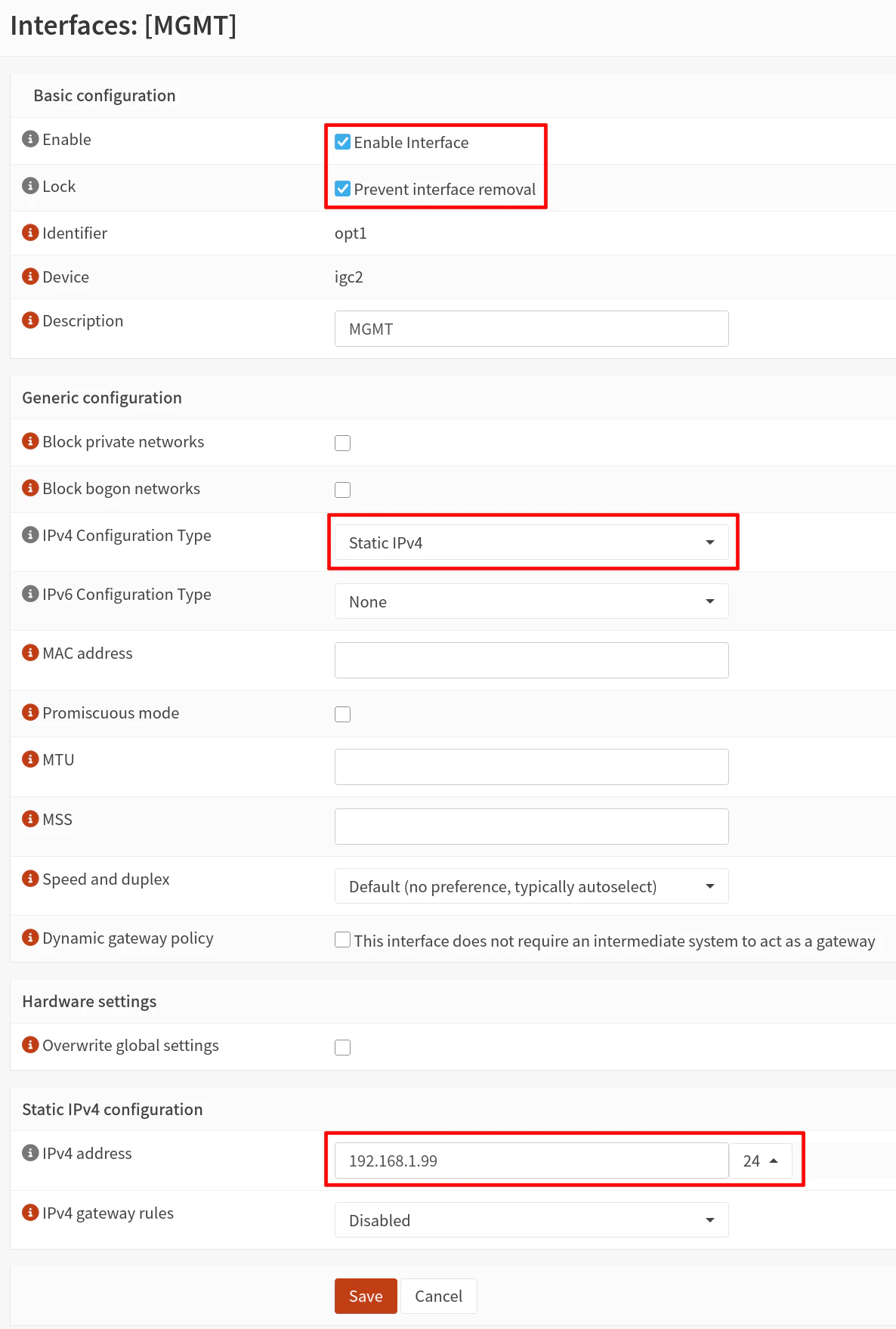Focus the MTU input field
896x1329 pixels.
[532, 767]
